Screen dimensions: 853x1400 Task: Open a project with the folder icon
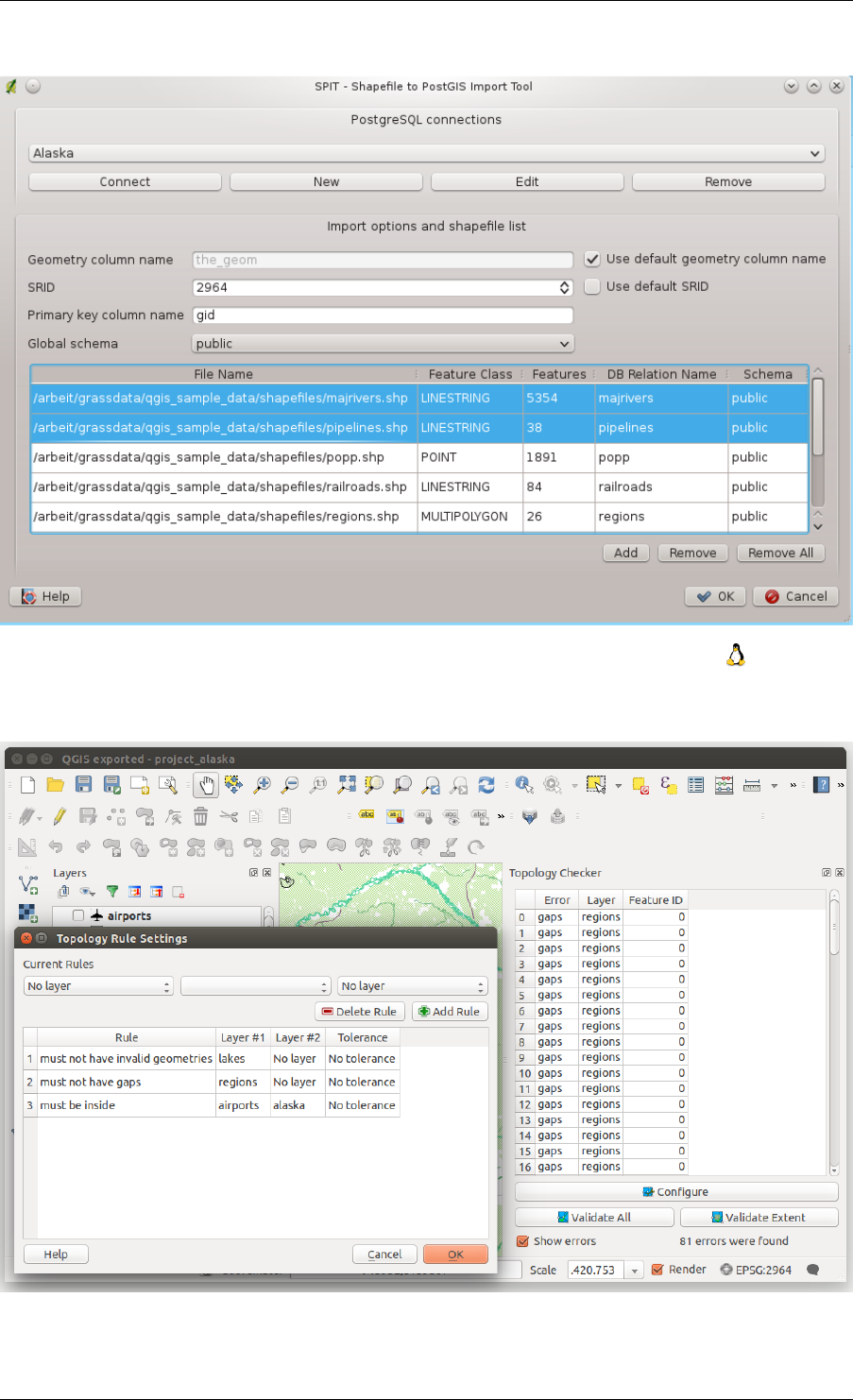55,785
